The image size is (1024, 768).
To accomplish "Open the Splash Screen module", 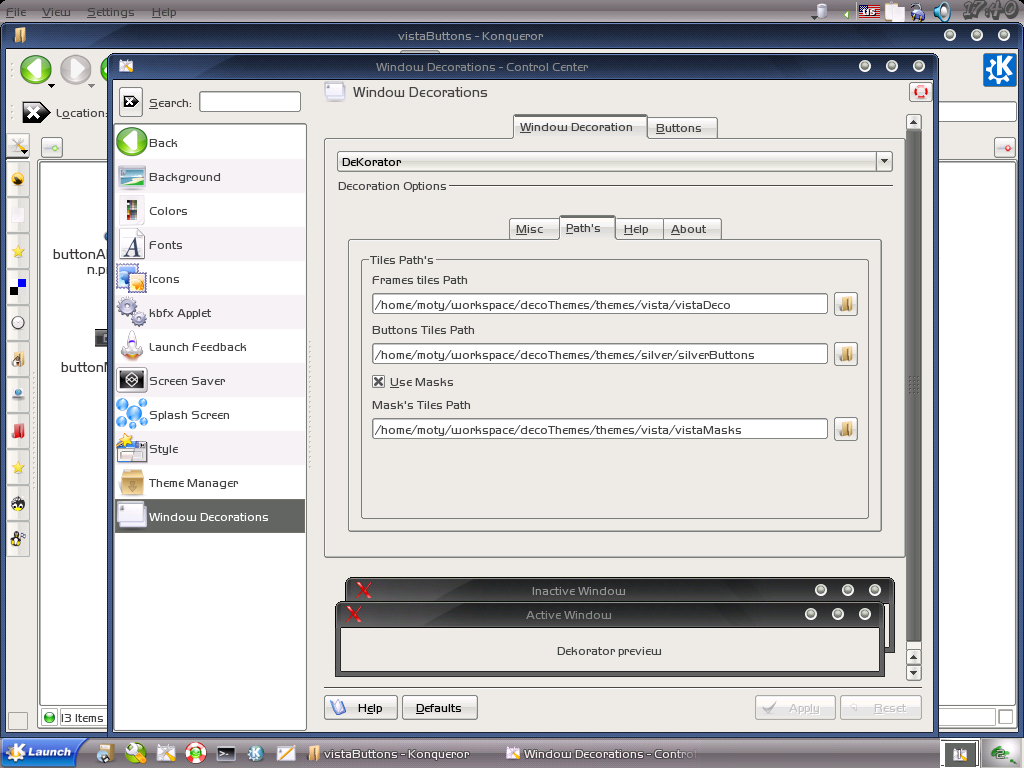I will point(210,415).
